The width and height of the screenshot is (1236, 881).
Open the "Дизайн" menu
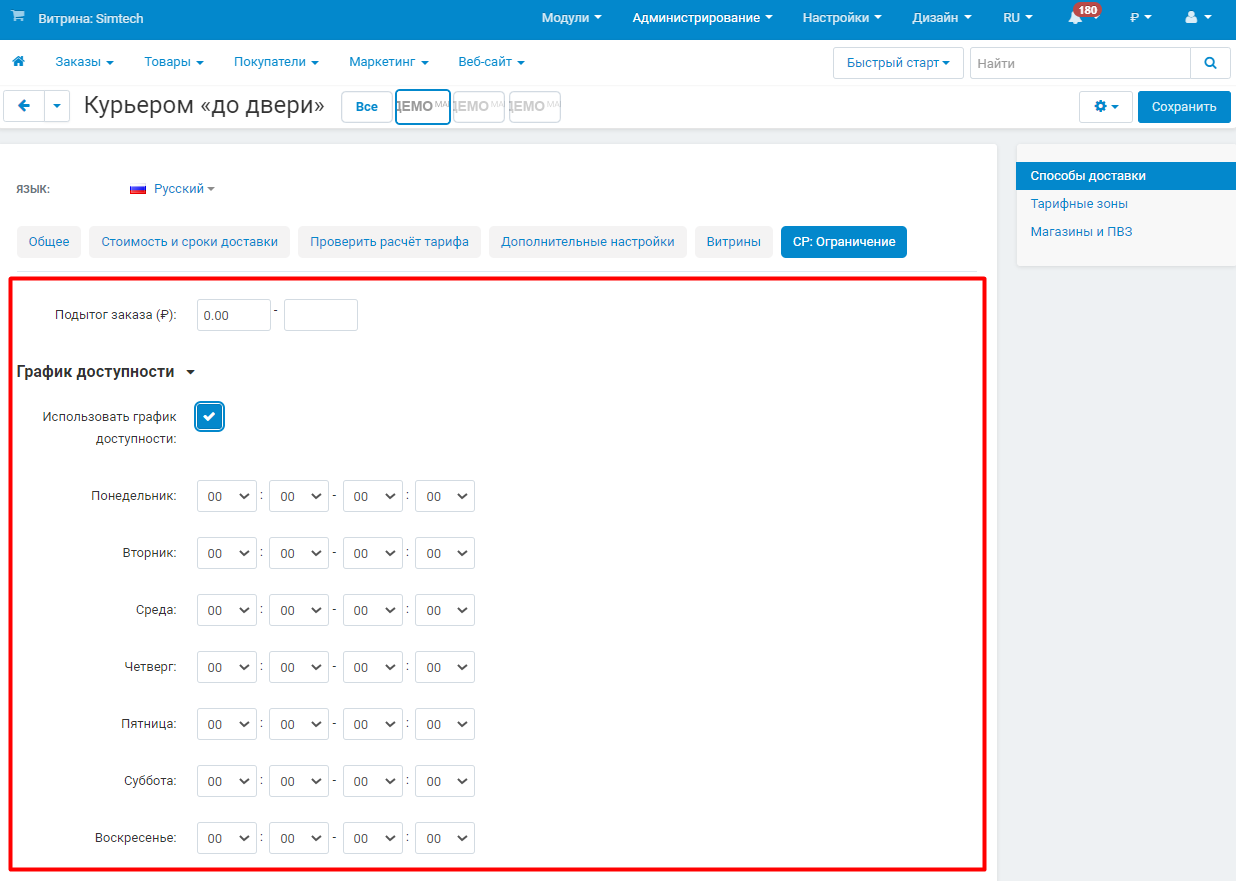tap(942, 18)
